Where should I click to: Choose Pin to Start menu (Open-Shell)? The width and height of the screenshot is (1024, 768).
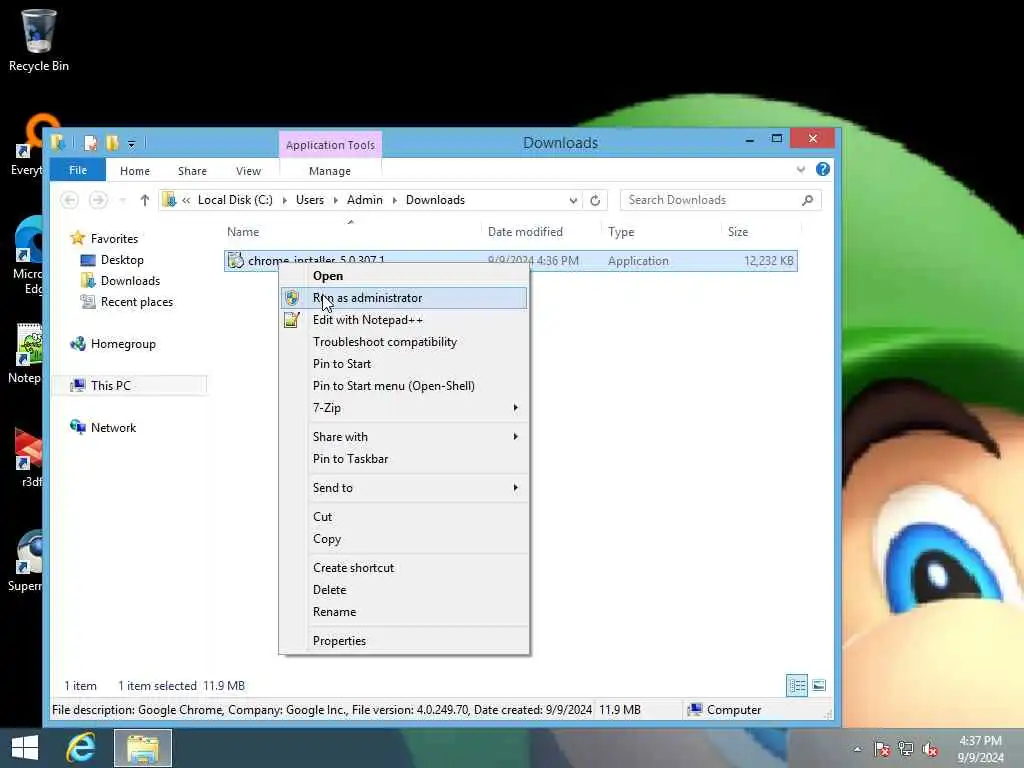pyautogui.click(x=404, y=386)
